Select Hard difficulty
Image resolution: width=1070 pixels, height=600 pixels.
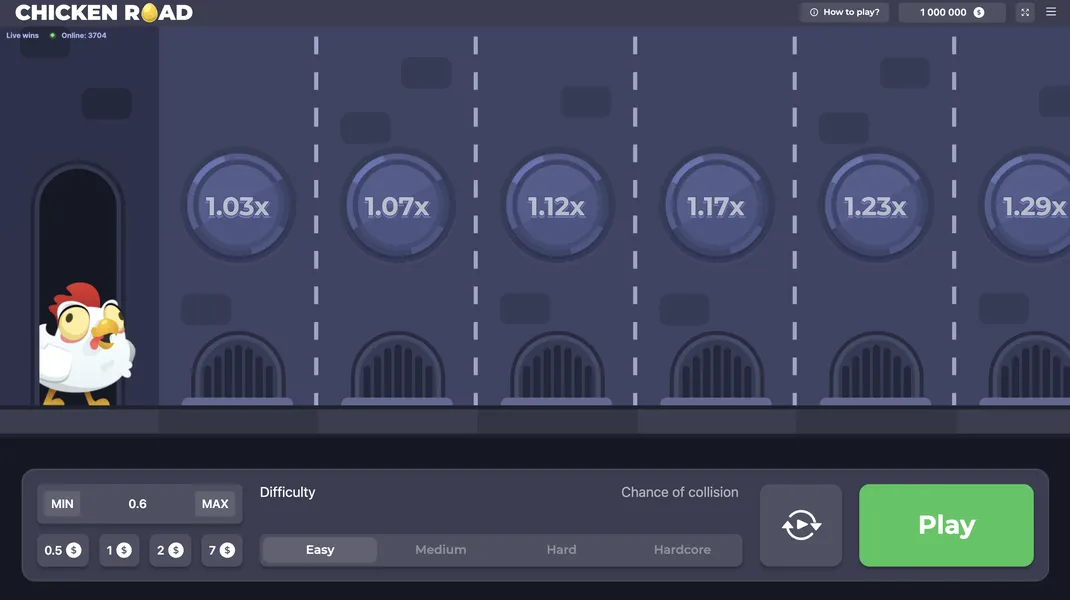coord(561,550)
